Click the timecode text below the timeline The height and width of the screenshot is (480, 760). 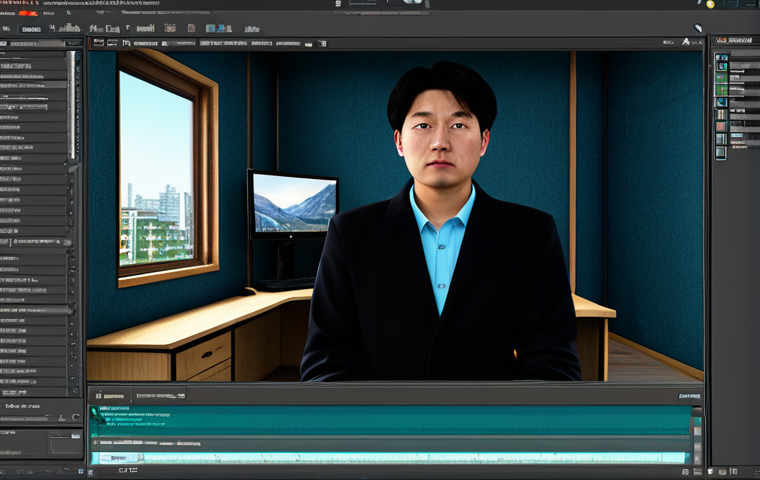coord(128,470)
